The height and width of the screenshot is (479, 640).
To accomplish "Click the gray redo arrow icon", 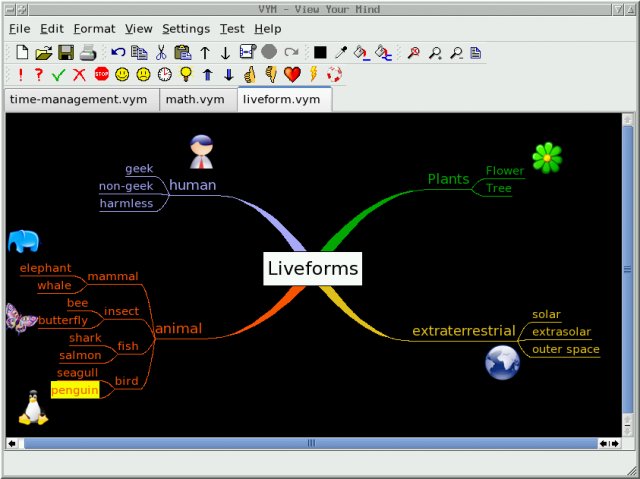I will (291, 52).
